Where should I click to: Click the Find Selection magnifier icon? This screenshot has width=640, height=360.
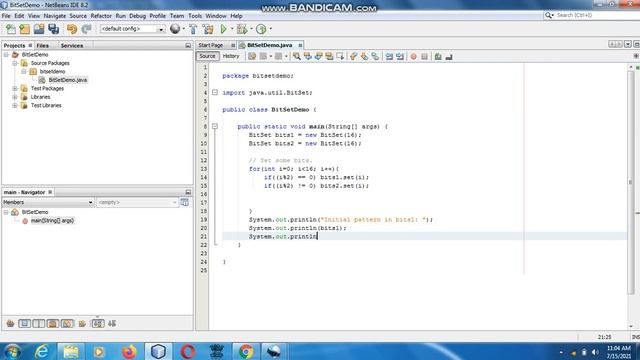[x=297, y=56]
